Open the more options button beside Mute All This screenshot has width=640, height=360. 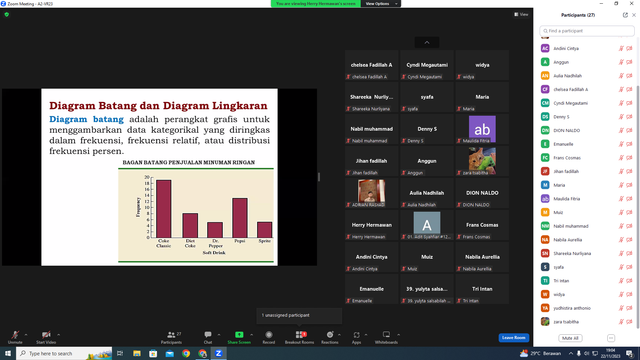[611, 338]
